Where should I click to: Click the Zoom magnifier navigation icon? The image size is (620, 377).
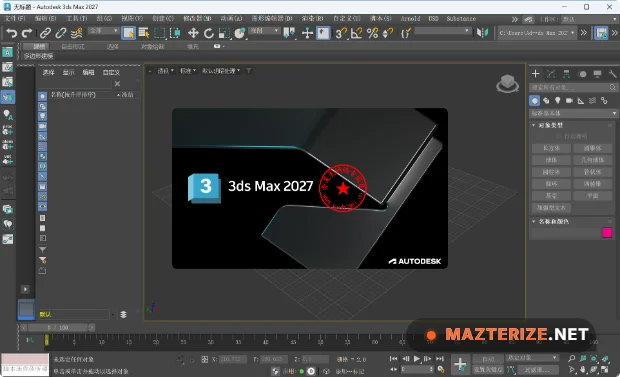click(571, 358)
